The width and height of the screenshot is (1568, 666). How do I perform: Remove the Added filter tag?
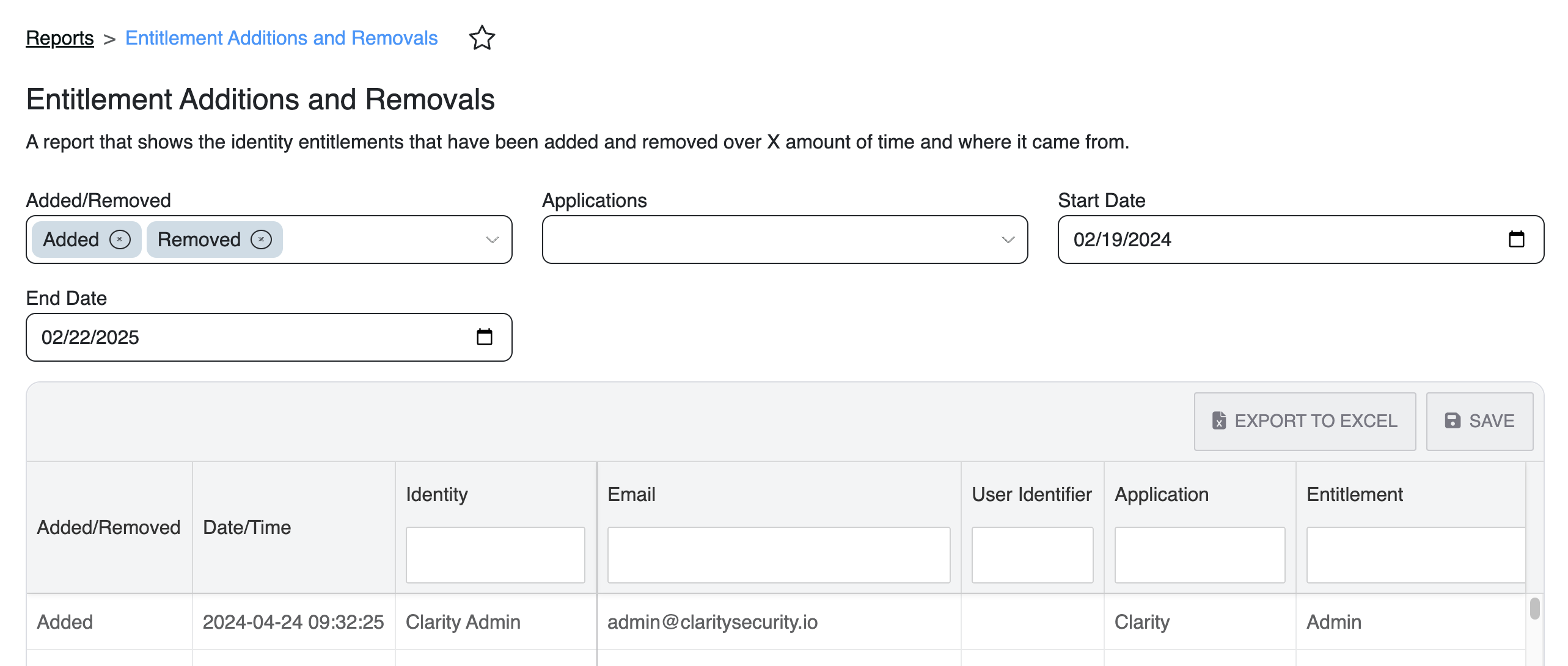point(120,240)
